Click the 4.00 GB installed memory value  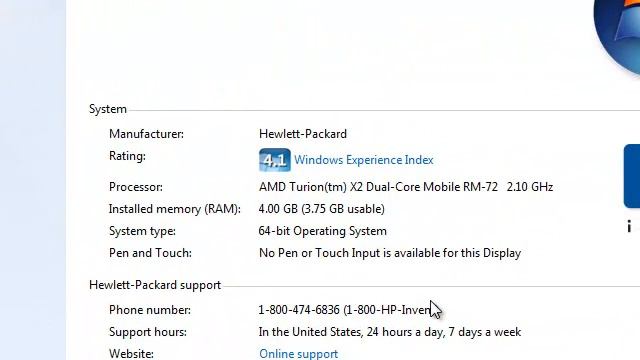[x=322, y=209]
